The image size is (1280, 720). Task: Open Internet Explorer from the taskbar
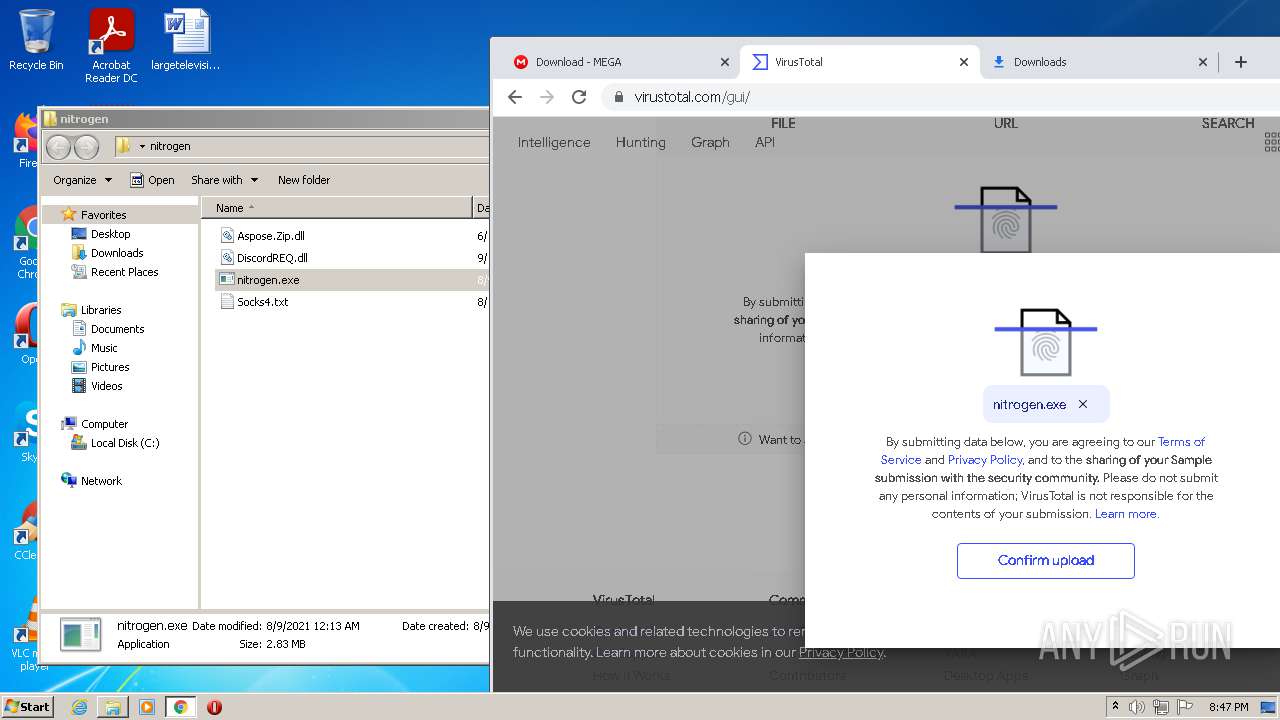(79, 707)
